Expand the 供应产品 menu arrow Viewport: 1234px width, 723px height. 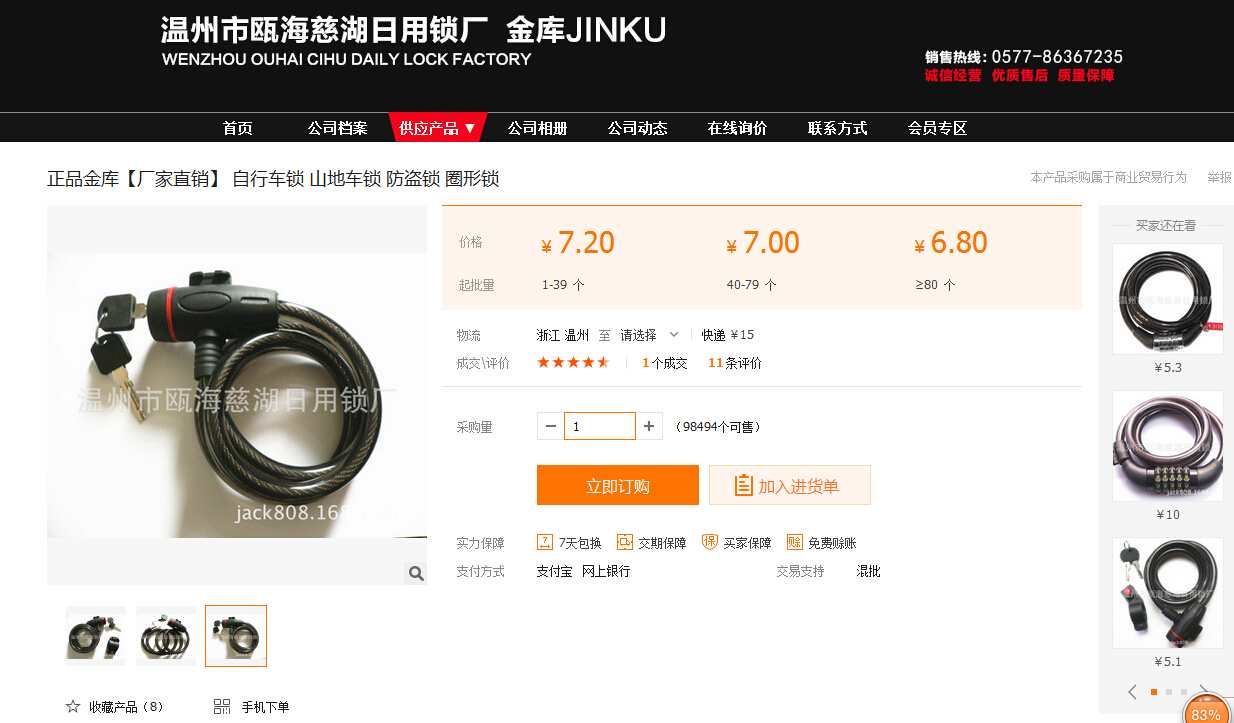[470, 128]
